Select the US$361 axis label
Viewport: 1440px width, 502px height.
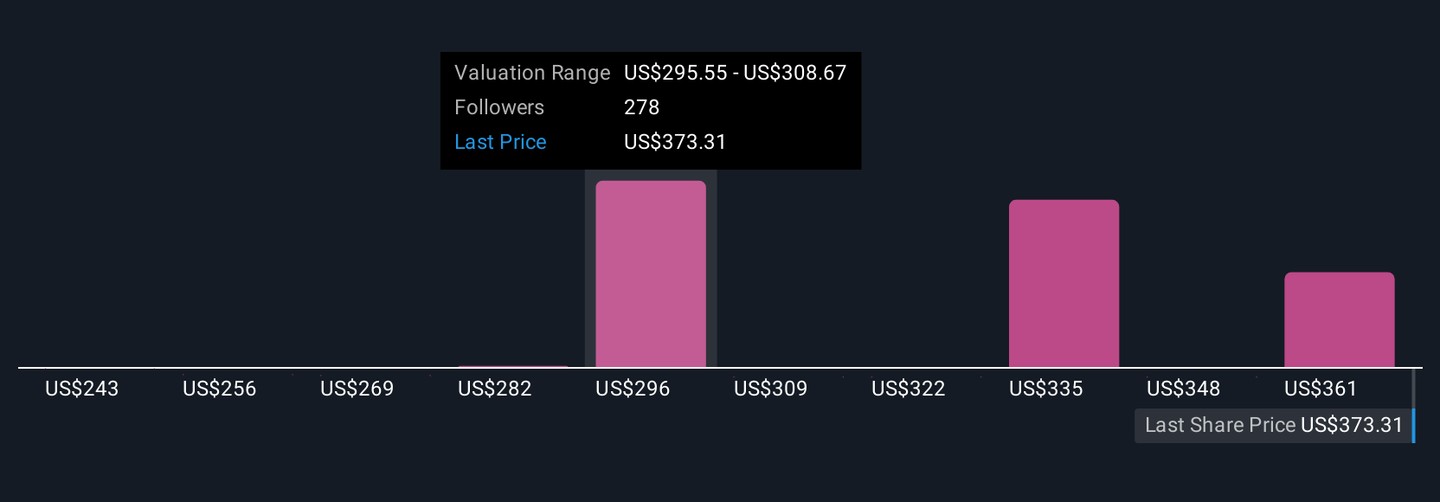point(1321,389)
